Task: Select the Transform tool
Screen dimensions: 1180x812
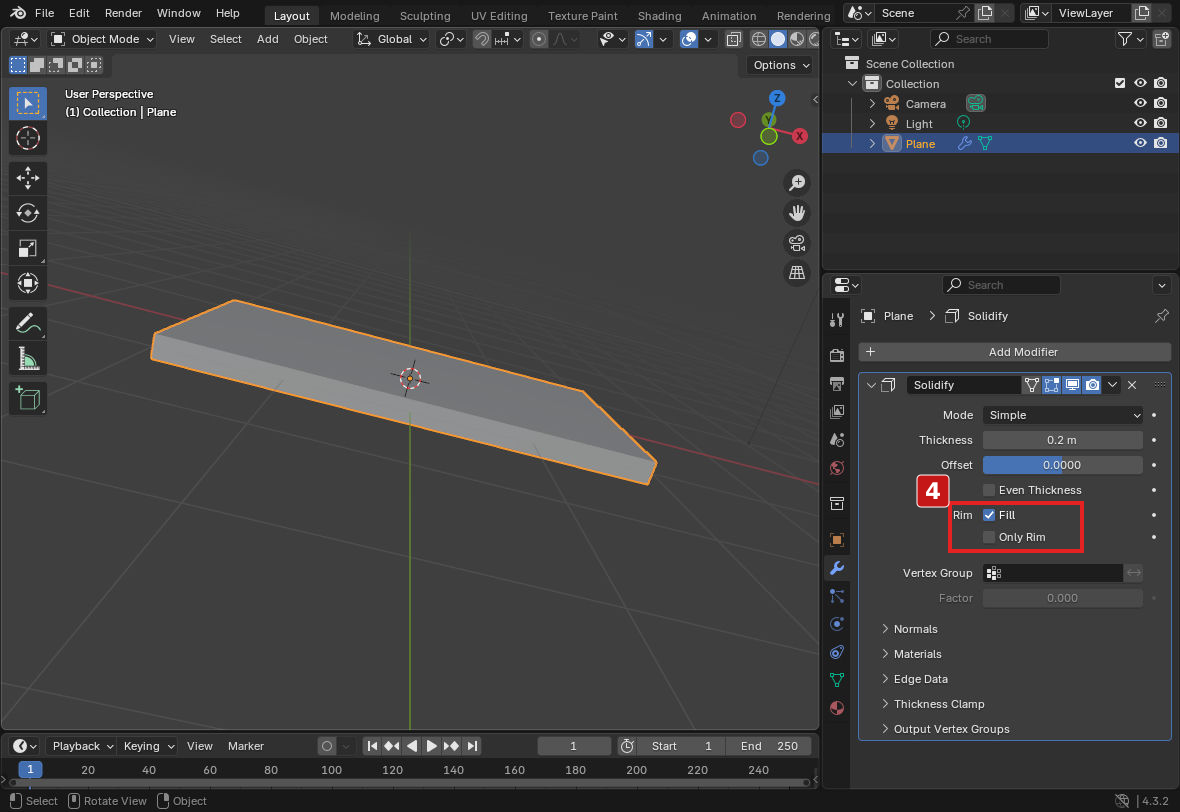Action: pyautogui.click(x=28, y=284)
